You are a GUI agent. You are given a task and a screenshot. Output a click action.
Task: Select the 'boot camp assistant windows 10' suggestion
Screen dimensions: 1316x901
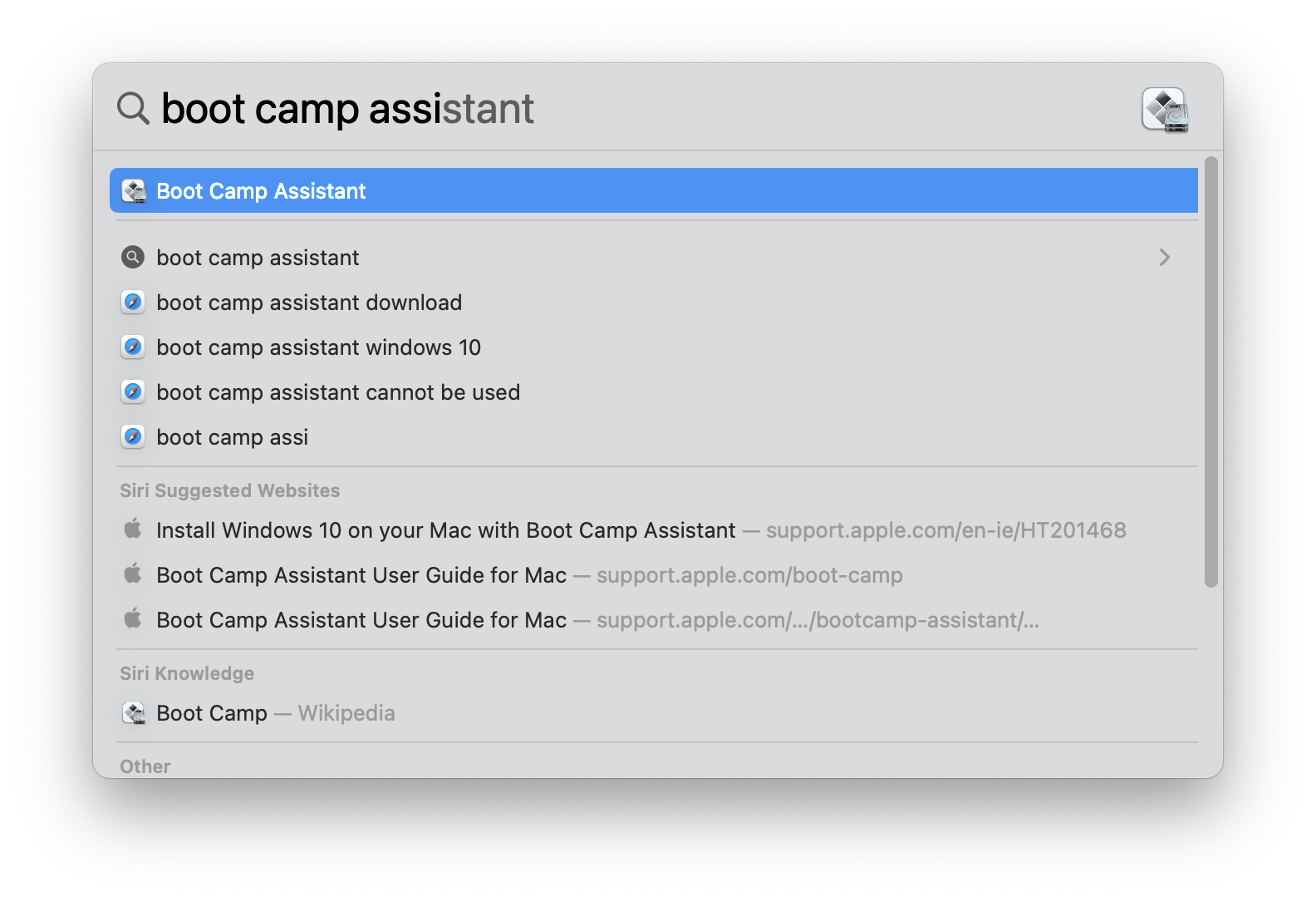(319, 347)
